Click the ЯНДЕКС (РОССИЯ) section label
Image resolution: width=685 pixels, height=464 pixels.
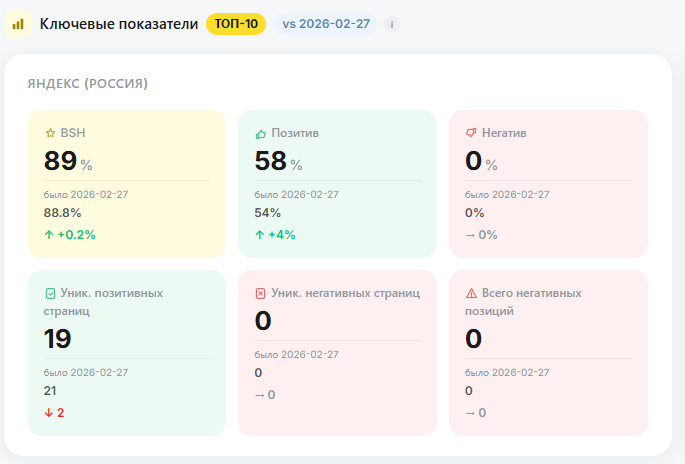click(x=88, y=83)
